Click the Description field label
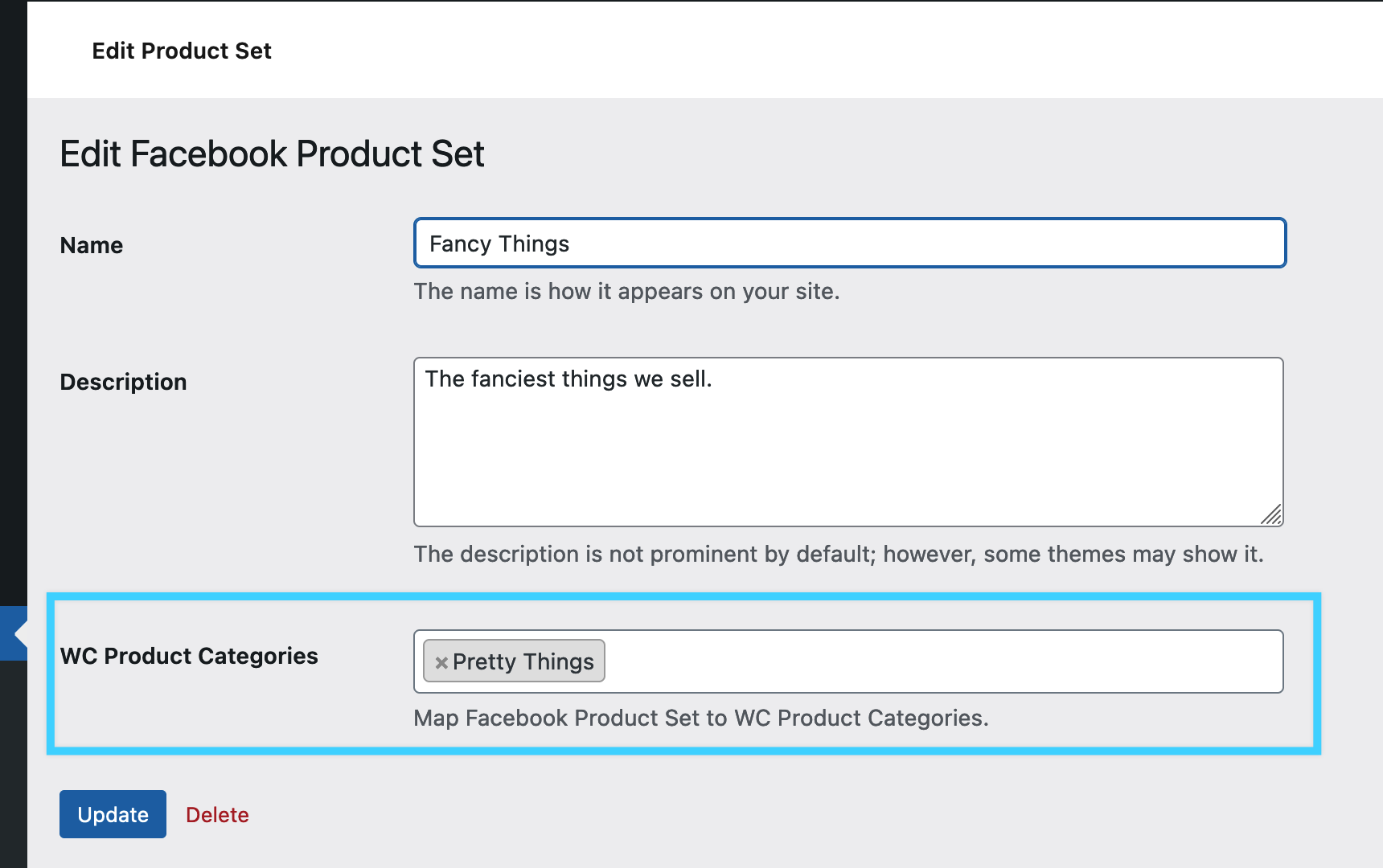 pyautogui.click(x=123, y=382)
